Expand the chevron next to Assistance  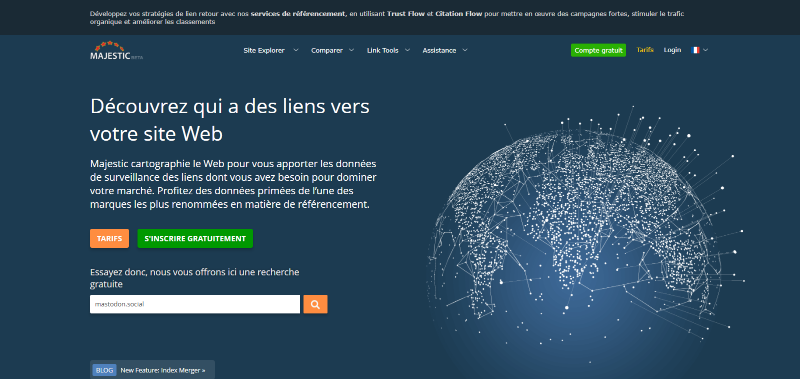point(465,50)
